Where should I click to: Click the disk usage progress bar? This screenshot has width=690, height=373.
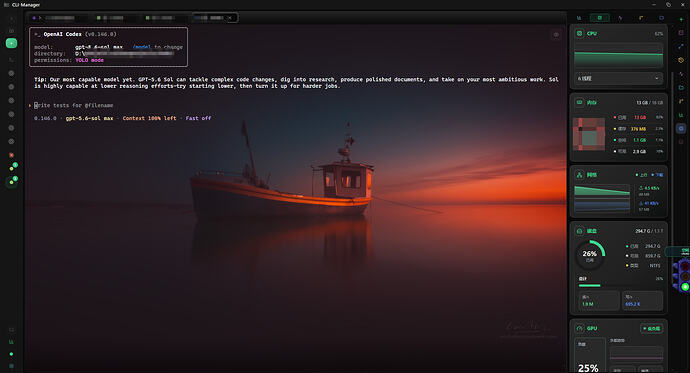pos(620,285)
